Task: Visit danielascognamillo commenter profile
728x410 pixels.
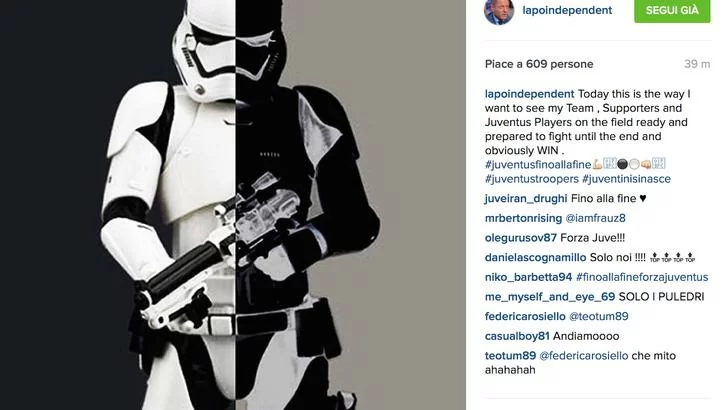Action: (x=535, y=257)
